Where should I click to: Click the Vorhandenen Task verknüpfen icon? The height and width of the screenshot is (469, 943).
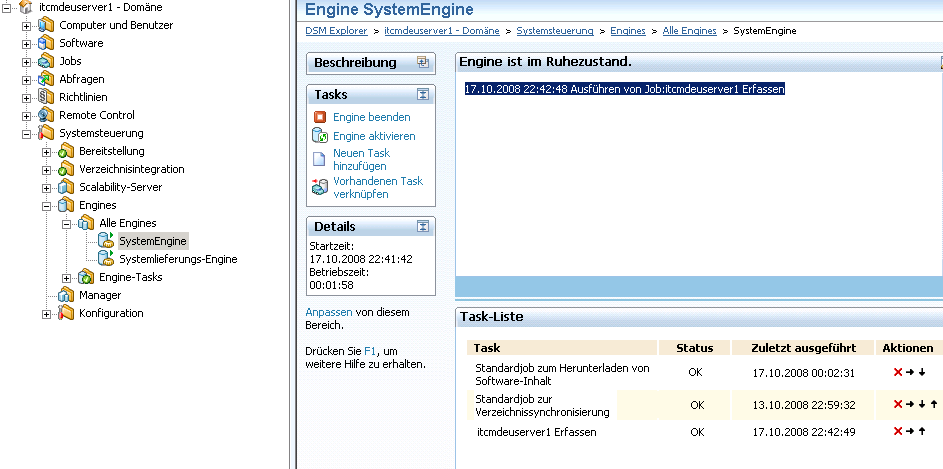[319, 187]
